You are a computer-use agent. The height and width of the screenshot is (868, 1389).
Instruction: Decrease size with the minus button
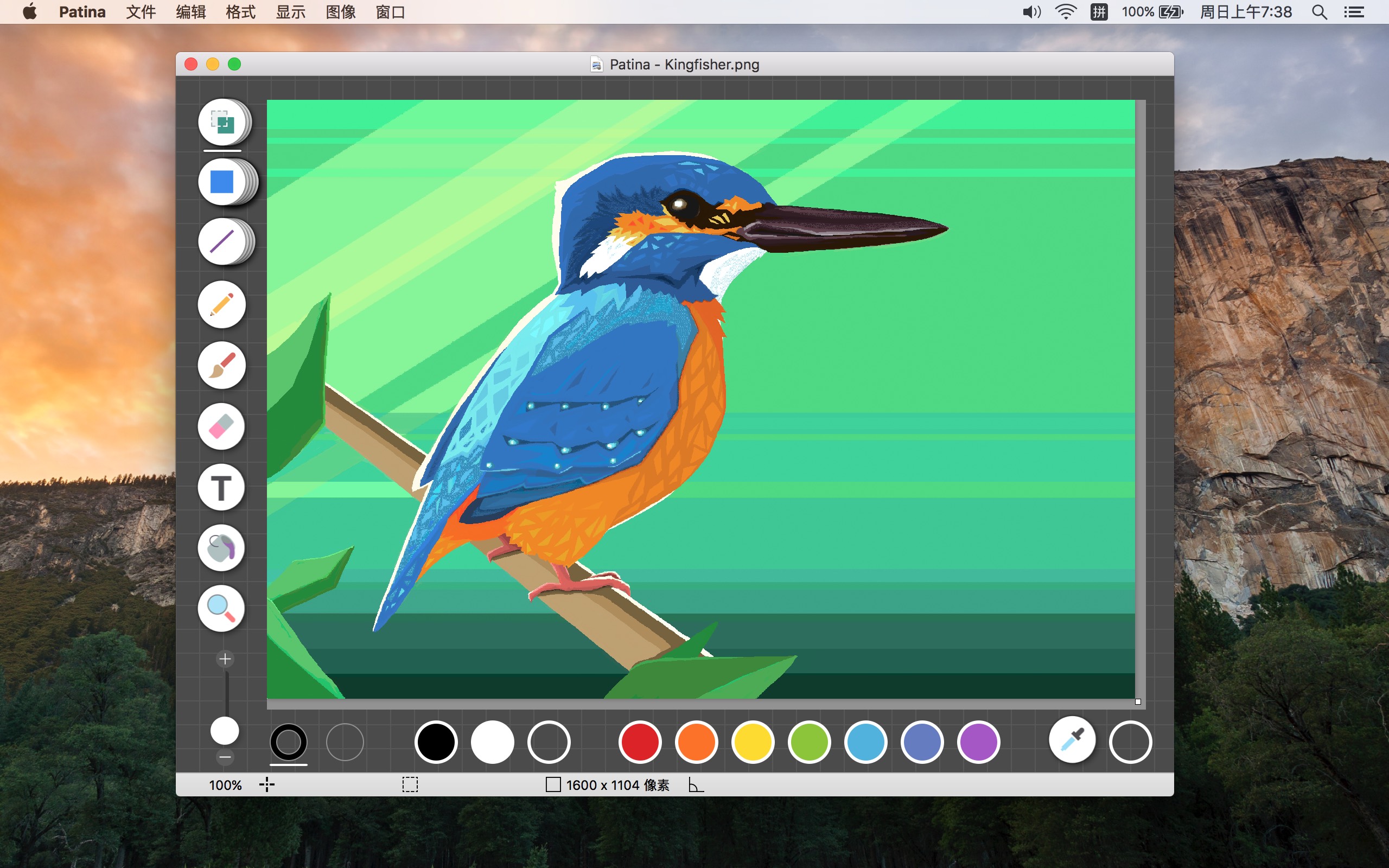[225, 757]
